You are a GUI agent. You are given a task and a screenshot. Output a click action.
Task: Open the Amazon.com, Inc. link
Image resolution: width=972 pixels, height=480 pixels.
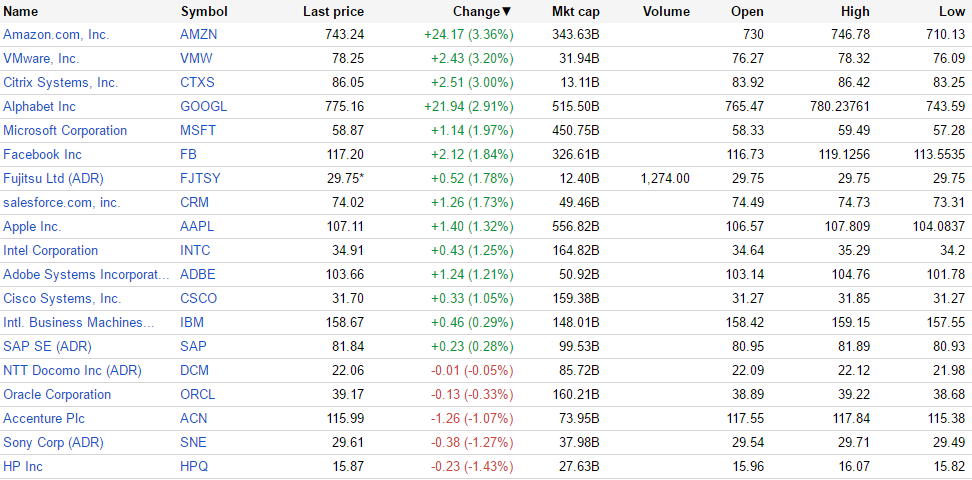pos(56,34)
